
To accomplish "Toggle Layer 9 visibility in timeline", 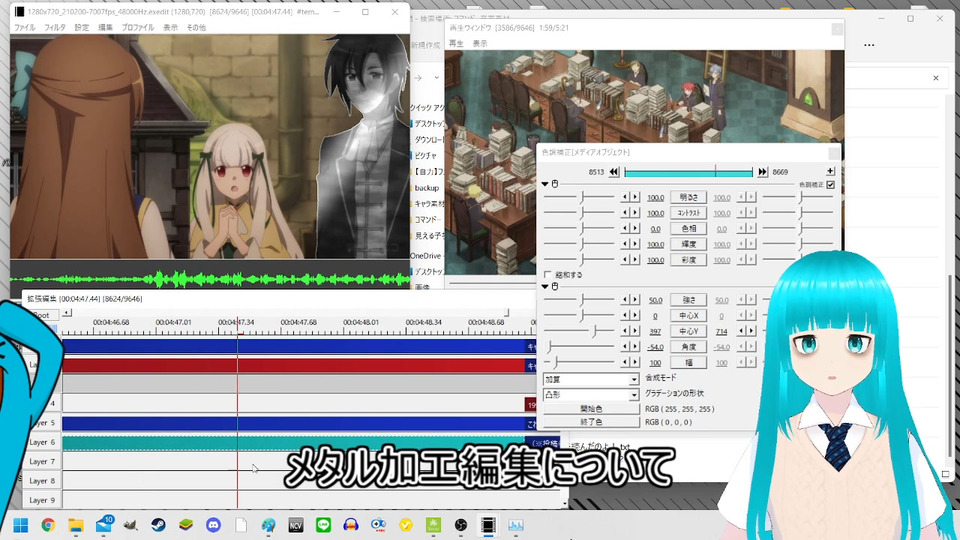I will pyautogui.click(x=42, y=500).
